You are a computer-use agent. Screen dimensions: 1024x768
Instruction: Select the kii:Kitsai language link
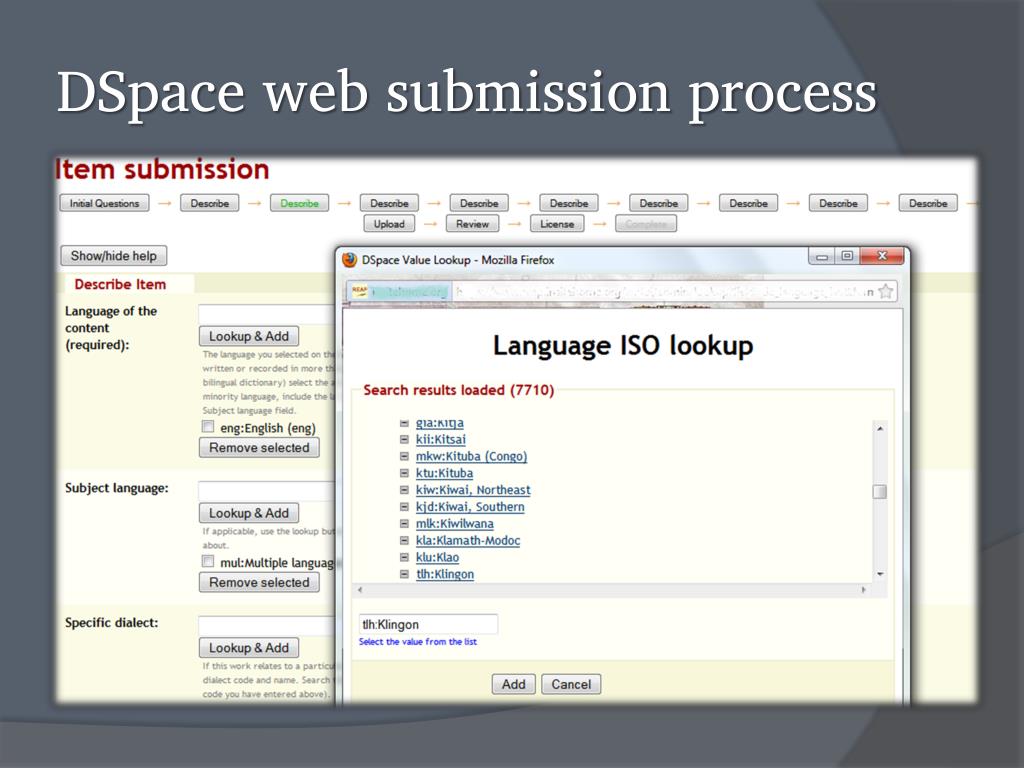click(x=441, y=440)
